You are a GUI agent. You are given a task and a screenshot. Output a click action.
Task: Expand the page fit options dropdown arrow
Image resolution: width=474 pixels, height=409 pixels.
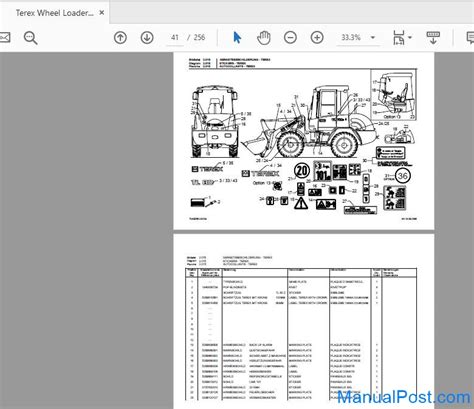[x=410, y=37]
